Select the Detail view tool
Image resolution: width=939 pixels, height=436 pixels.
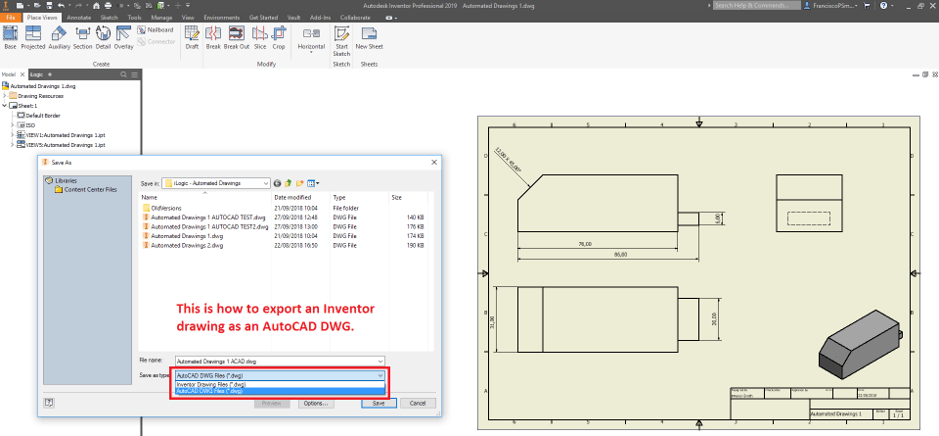103,37
